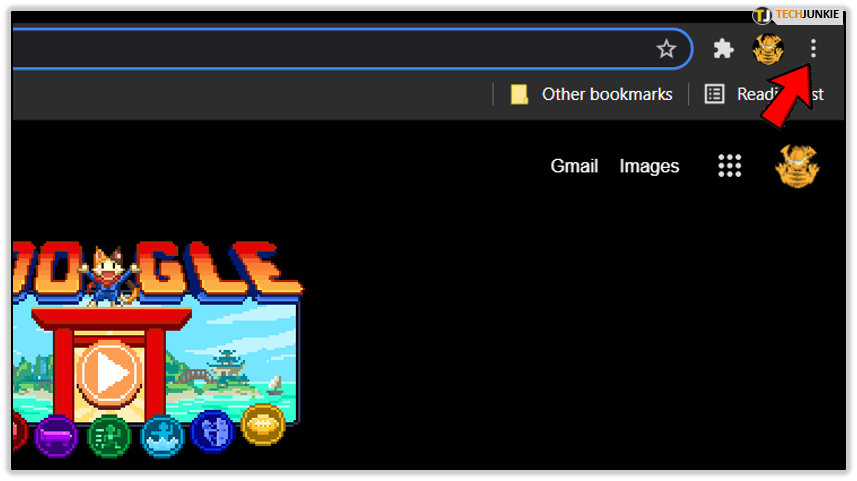The width and height of the screenshot is (857, 481).
Task: Open the Google account avatar on the page
Action: tap(797, 166)
